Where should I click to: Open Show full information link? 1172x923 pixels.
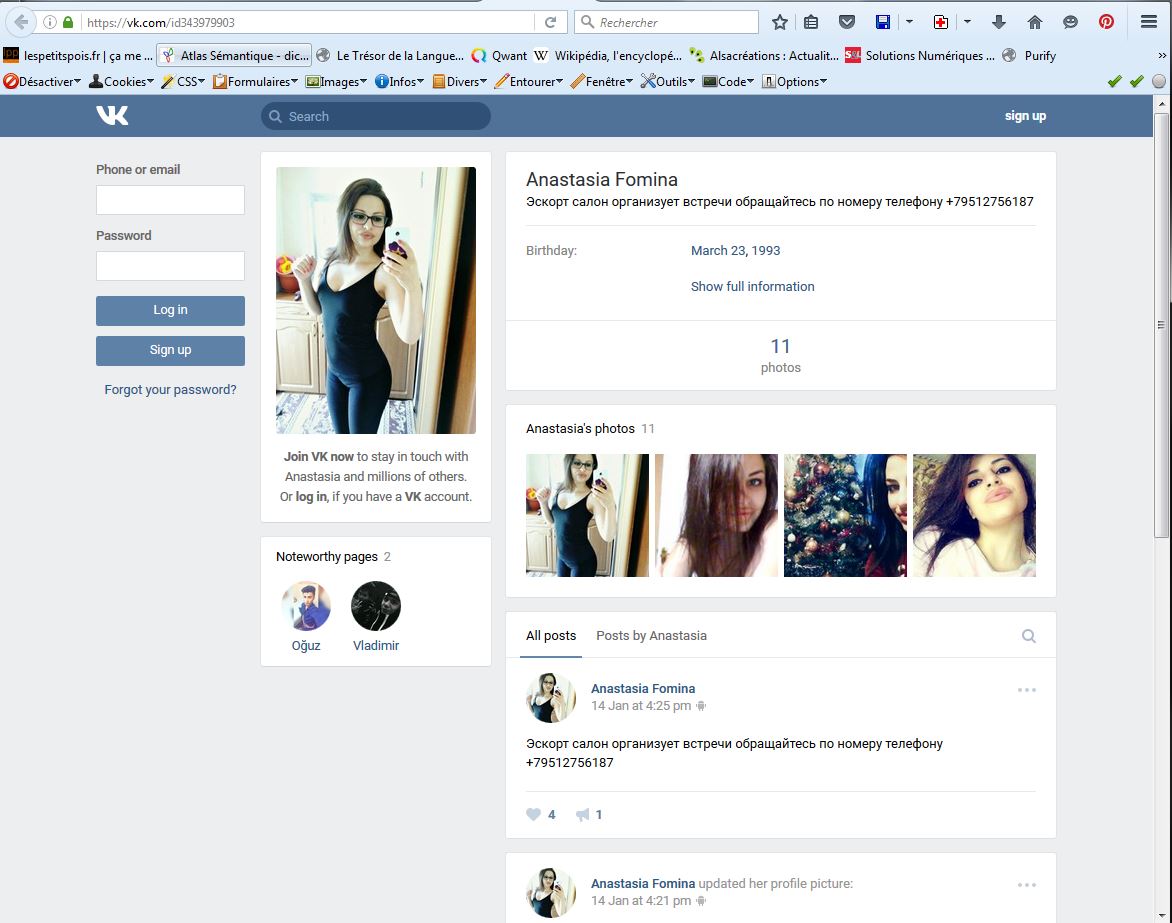click(x=752, y=287)
